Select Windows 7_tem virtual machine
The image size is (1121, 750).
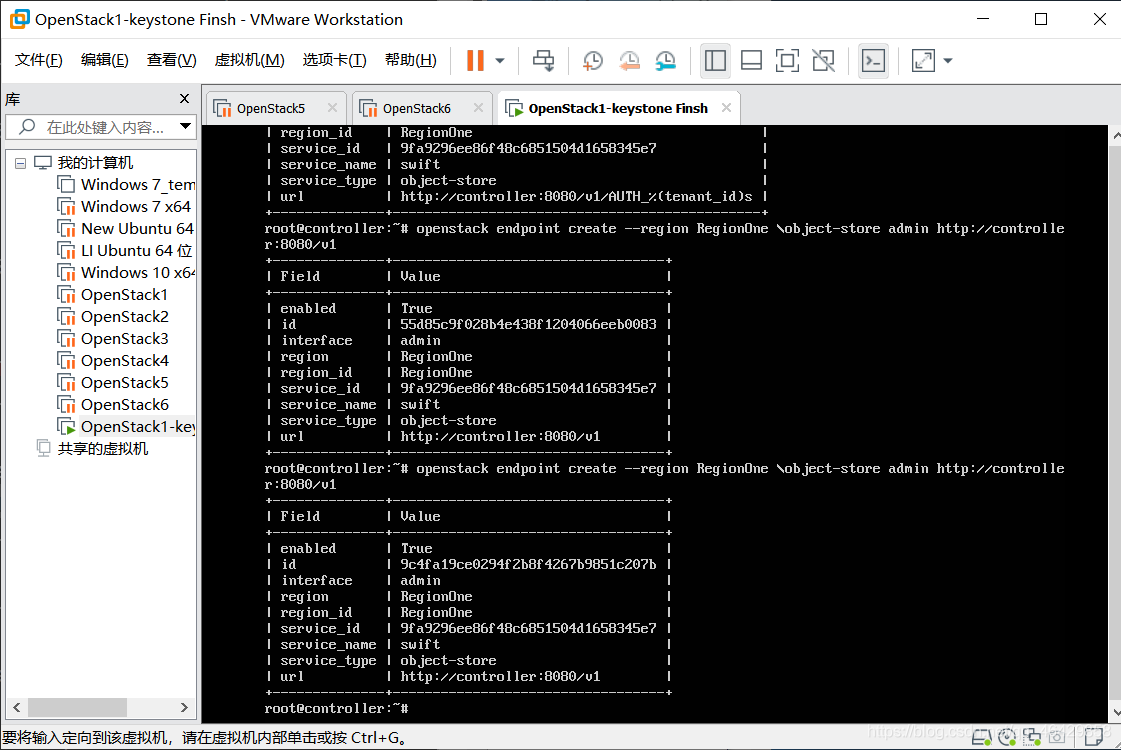tap(138, 185)
